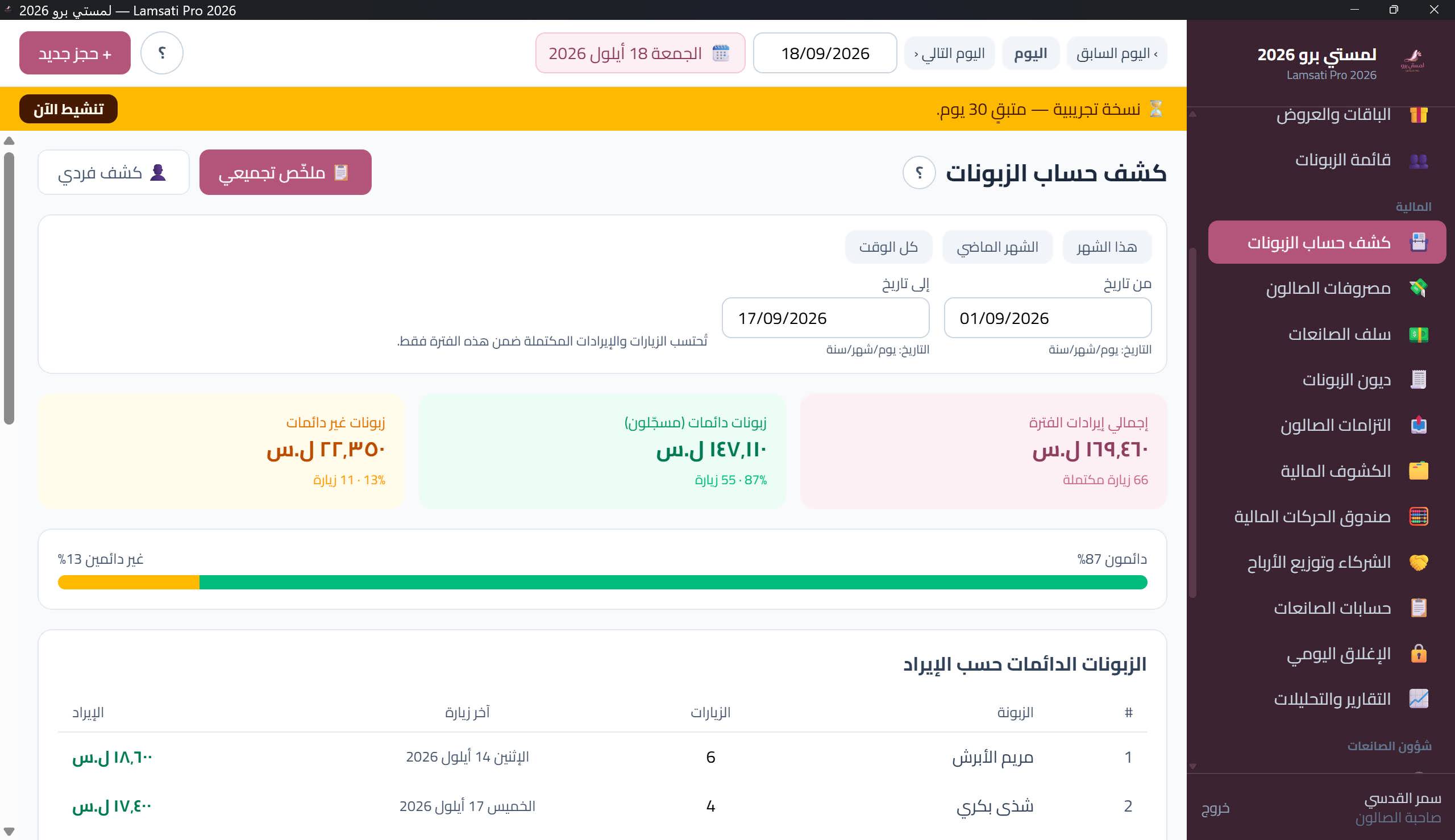Click main scrollbar down arrow

[9, 831]
